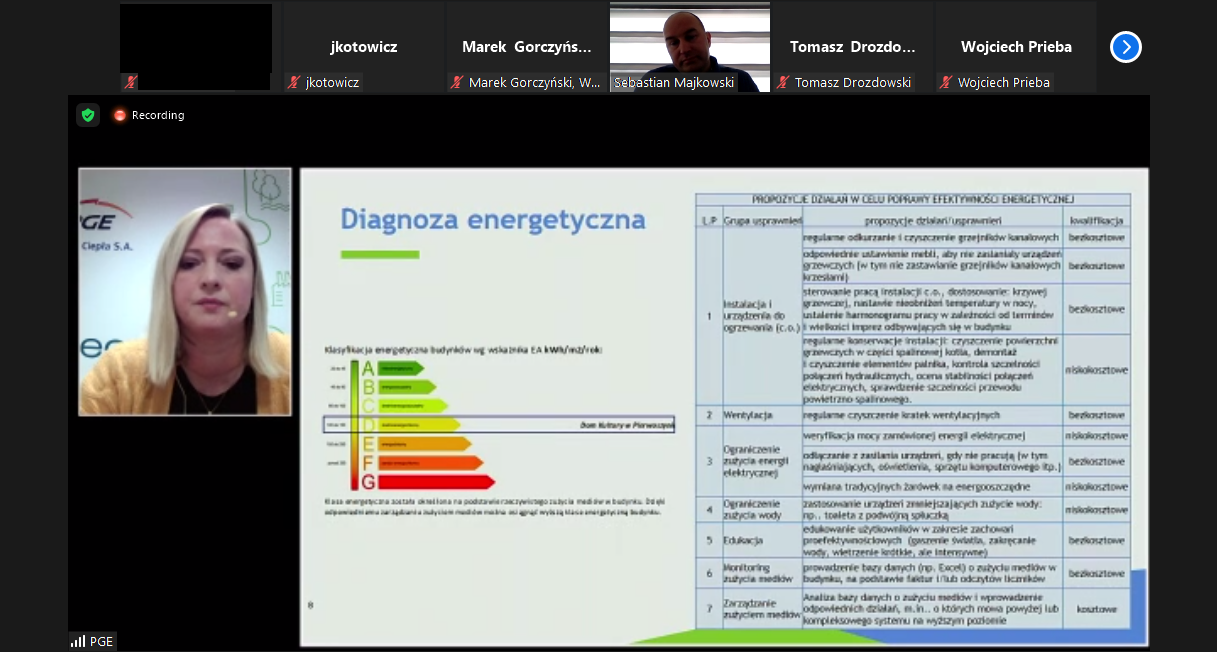The width and height of the screenshot is (1217, 652).
Task: Click the signal bars icon next to PGE
Action: [78, 641]
